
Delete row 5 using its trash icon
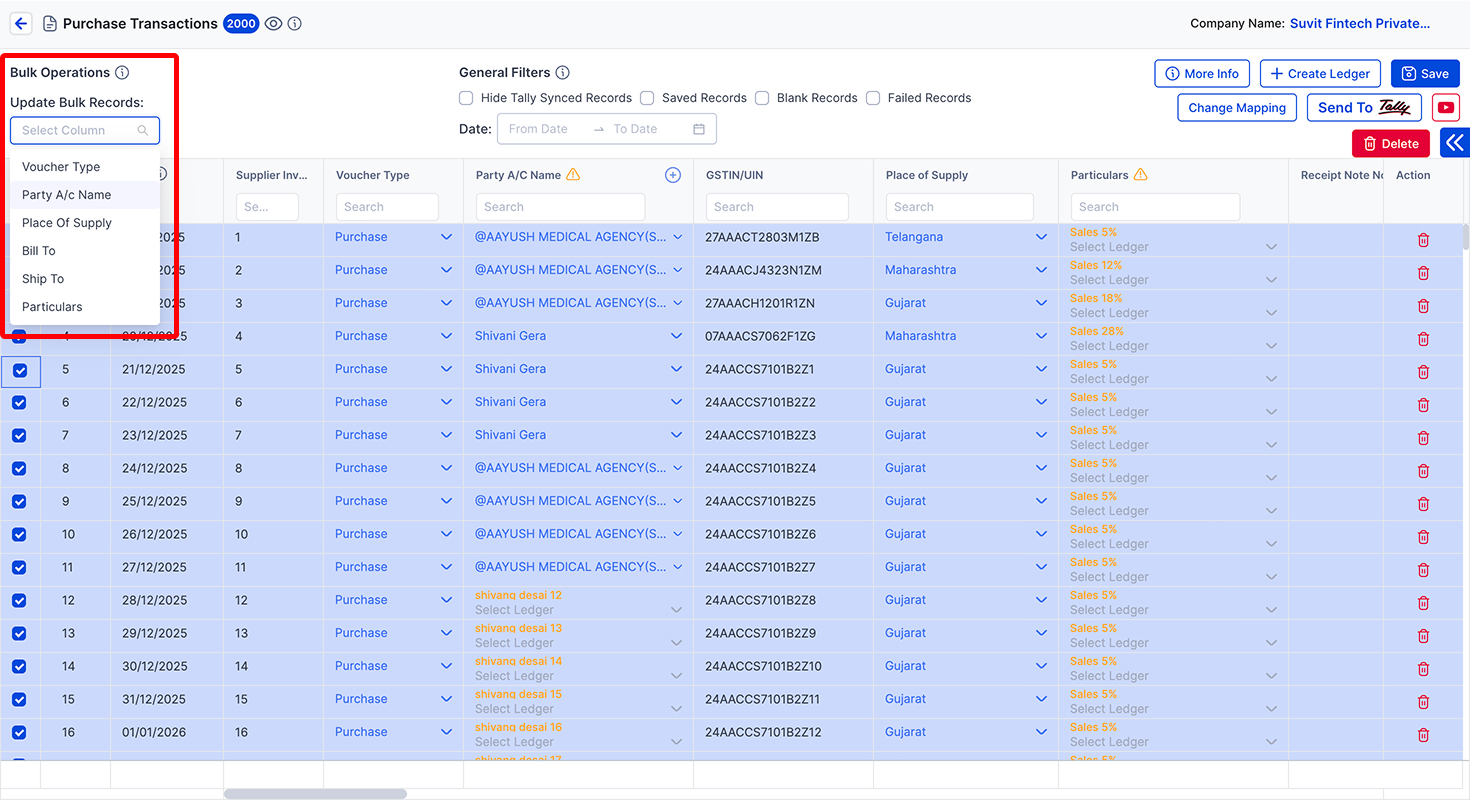point(1424,372)
